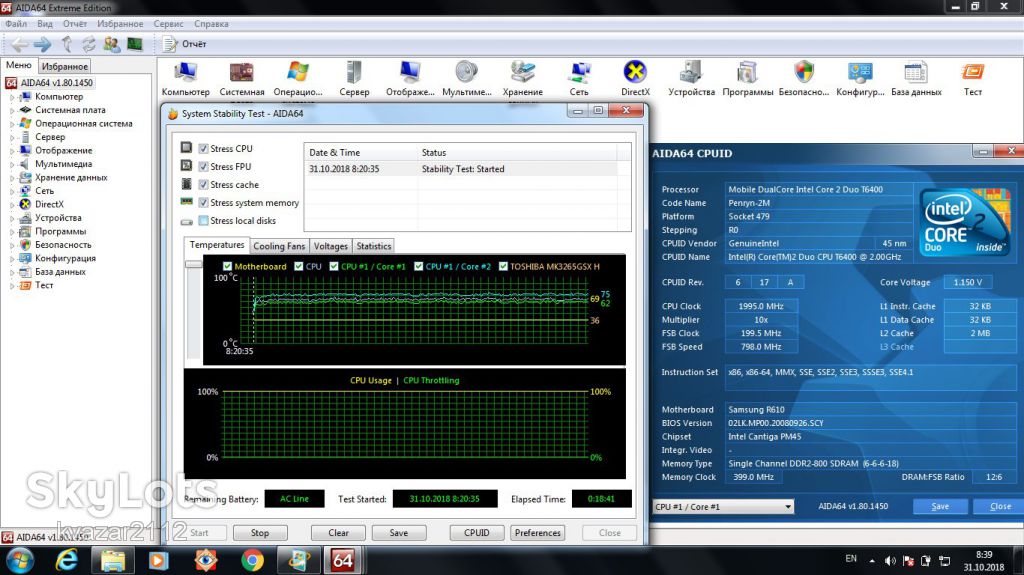Image resolution: width=1024 pixels, height=575 pixels.
Task: Open the Конфигурация category icon
Action: click(860, 78)
